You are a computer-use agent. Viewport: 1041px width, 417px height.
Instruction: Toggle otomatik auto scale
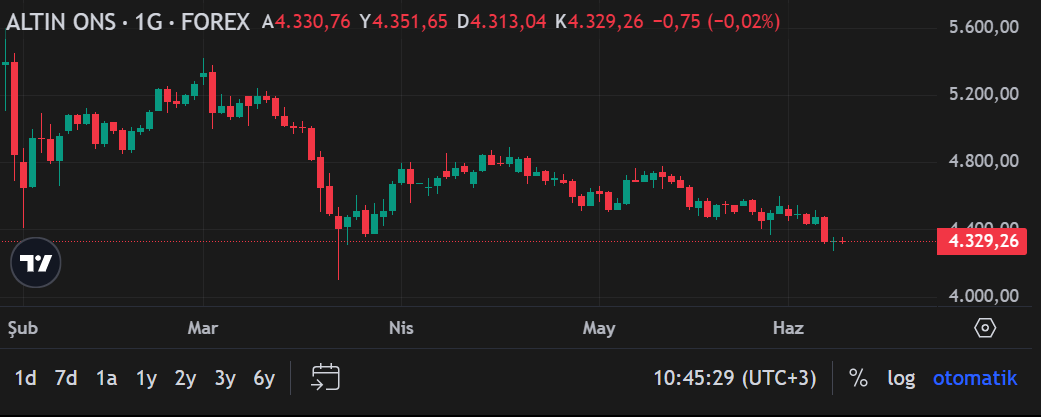pos(975,378)
